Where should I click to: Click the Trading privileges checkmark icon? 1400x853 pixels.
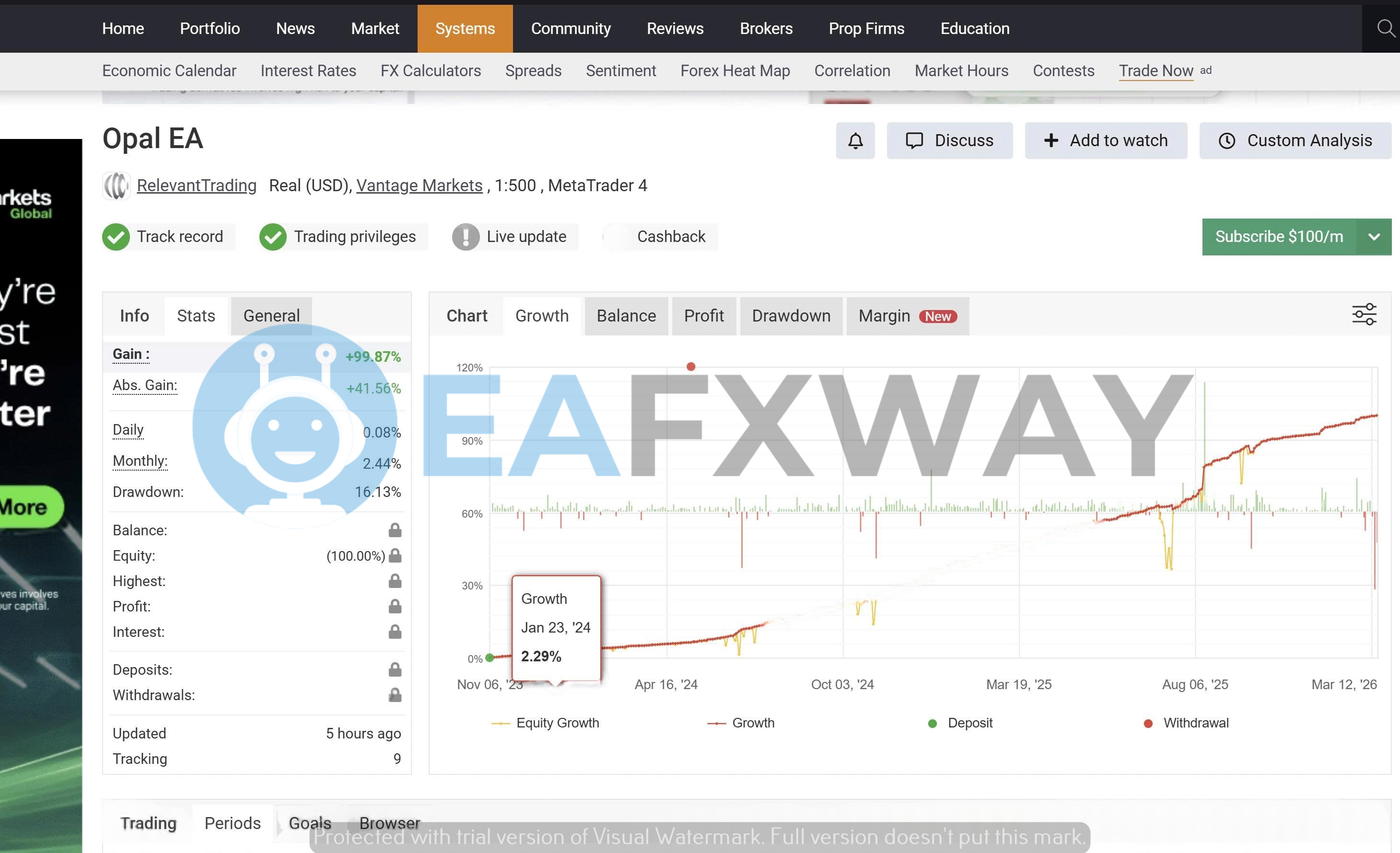(x=273, y=236)
